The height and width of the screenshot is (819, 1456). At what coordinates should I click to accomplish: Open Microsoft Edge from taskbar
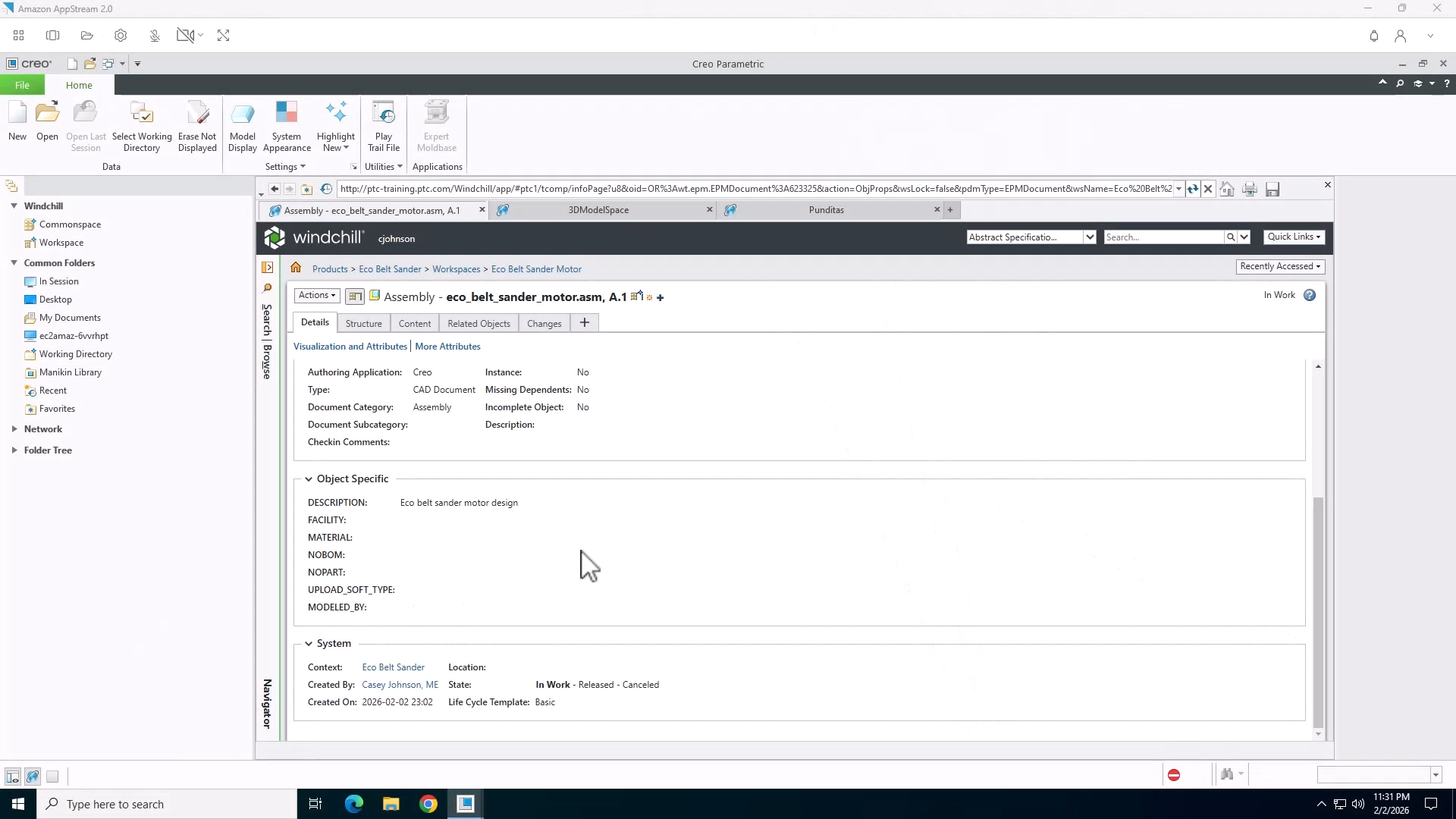click(354, 804)
